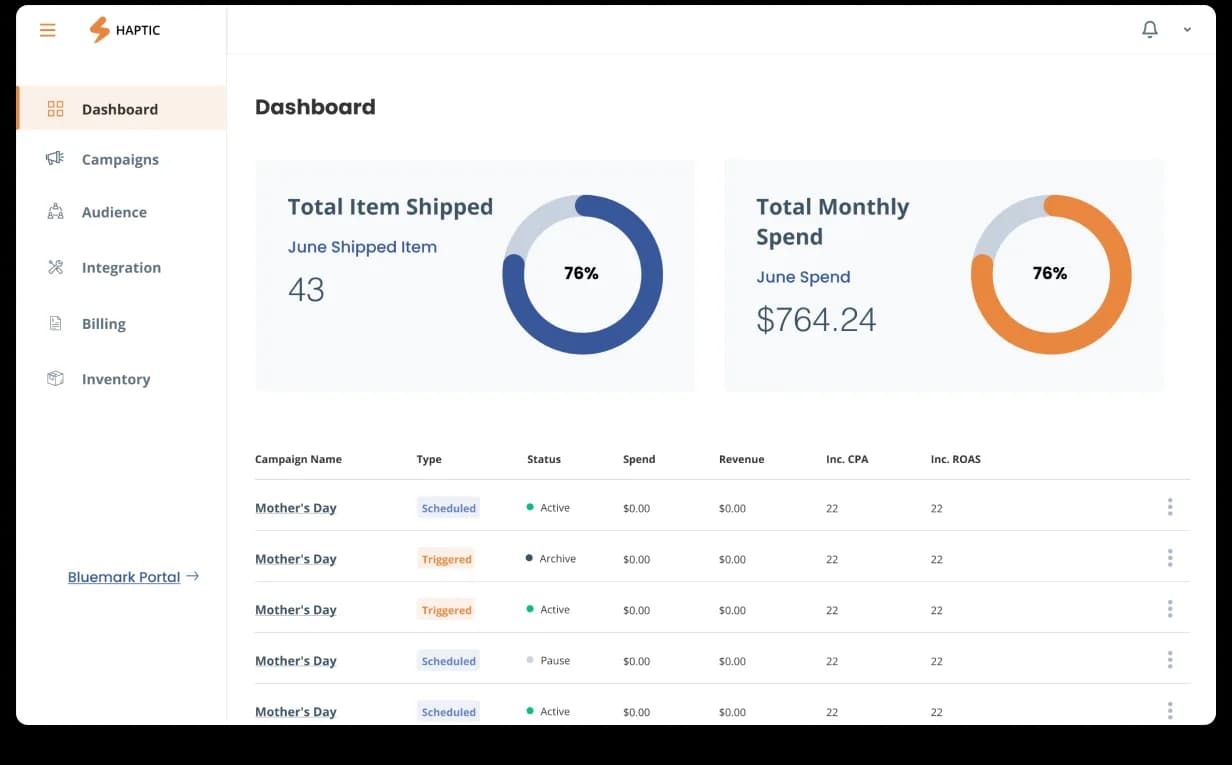Click the June Shipped Item label
The height and width of the screenshot is (765, 1232).
pos(362,247)
